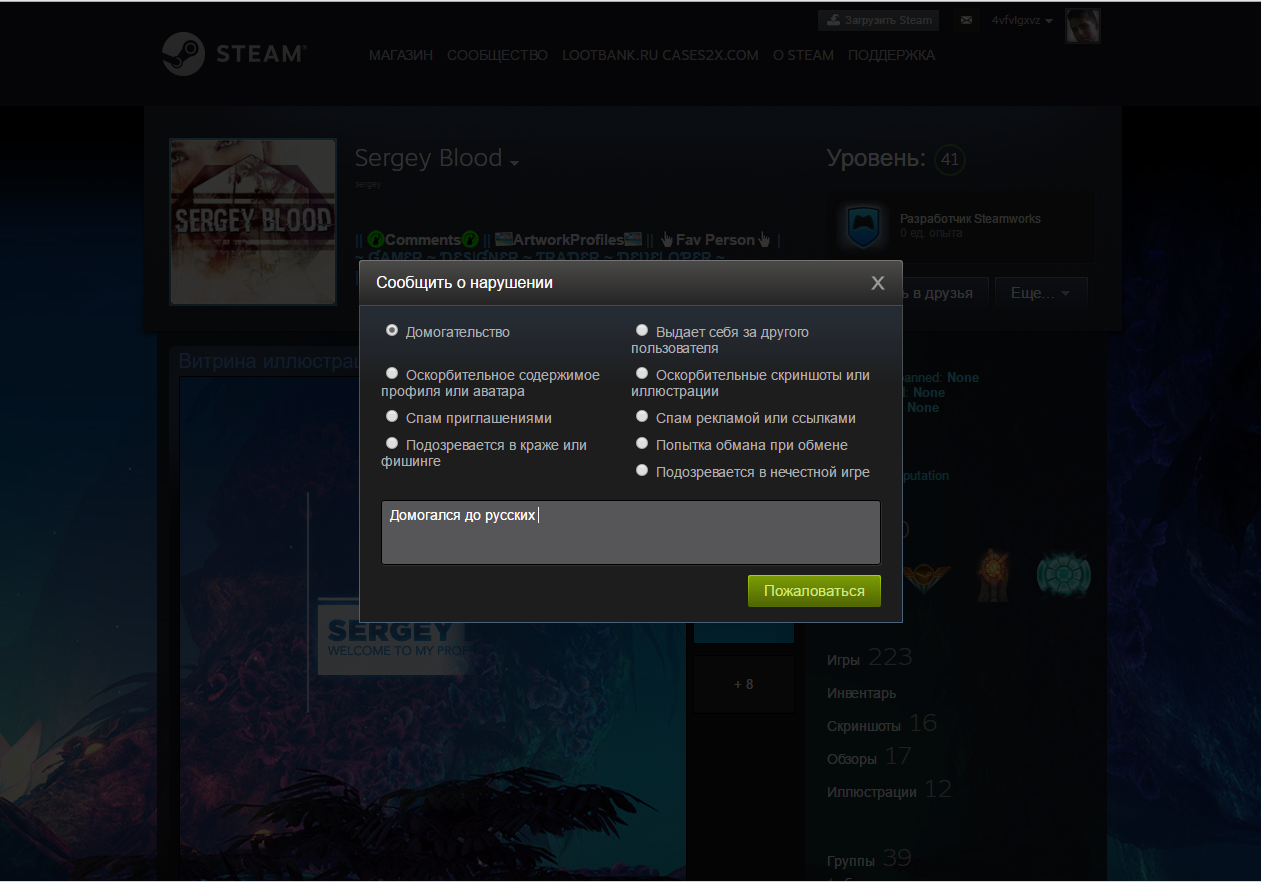Open the СООБЩЕСТВО menu

coord(497,55)
